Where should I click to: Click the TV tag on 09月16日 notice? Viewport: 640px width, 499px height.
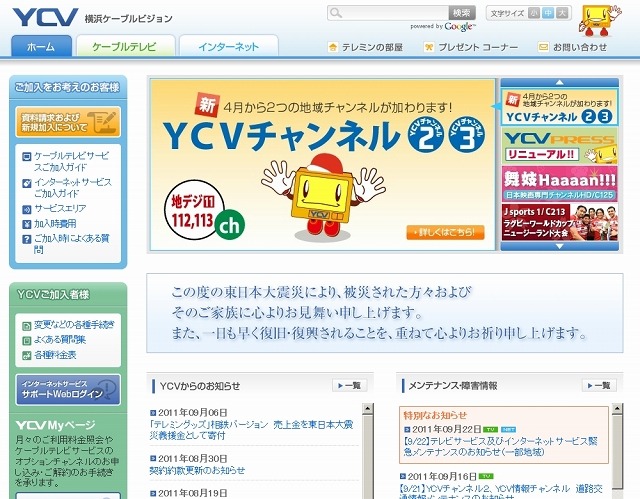point(486,476)
